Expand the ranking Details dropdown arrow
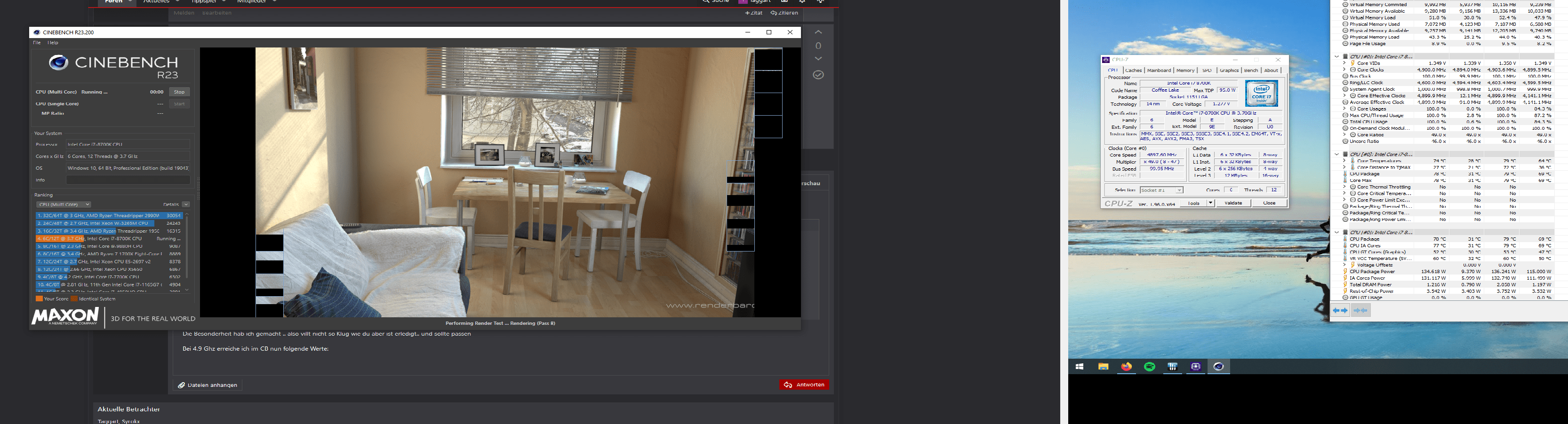Screen dimensions: 1568x424 186,204
